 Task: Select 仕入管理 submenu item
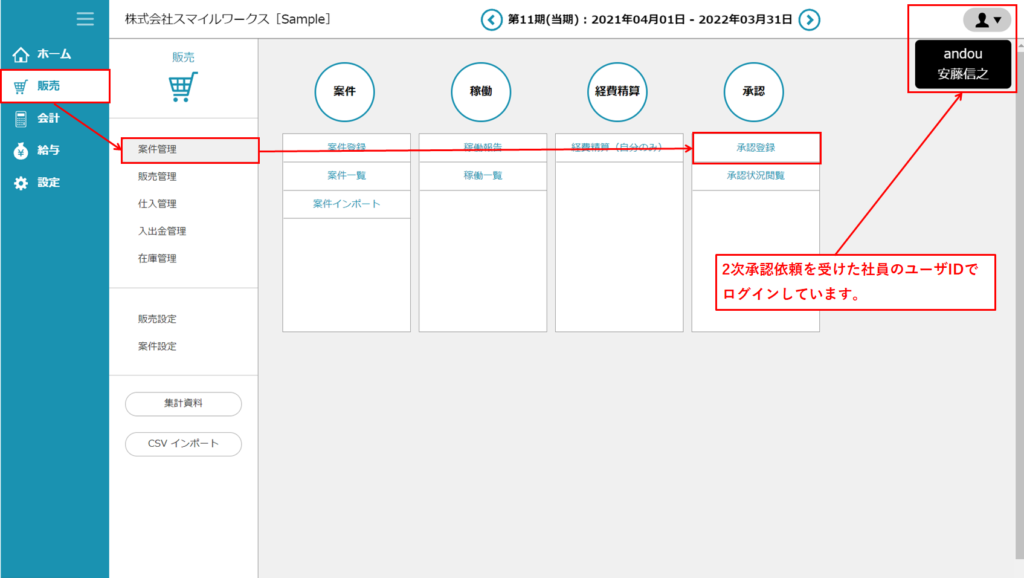coord(157,204)
